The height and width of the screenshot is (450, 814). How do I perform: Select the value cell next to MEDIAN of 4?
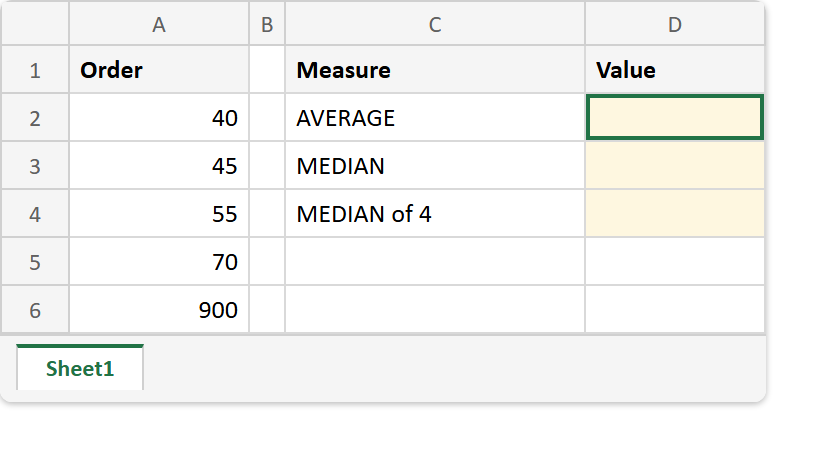point(674,214)
